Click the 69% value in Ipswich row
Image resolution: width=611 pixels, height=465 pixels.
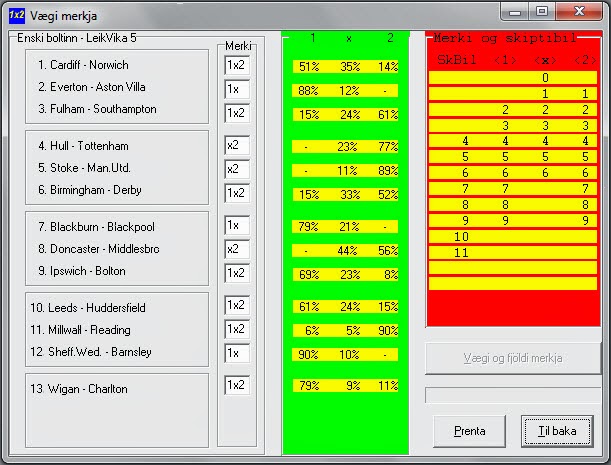(x=309, y=275)
